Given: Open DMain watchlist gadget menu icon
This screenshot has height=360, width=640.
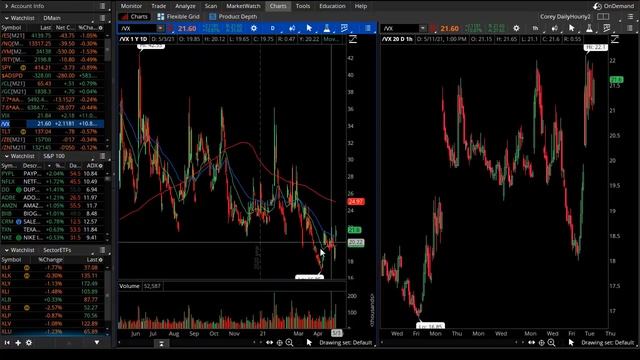Looking at the screenshot, I should 102,18.
